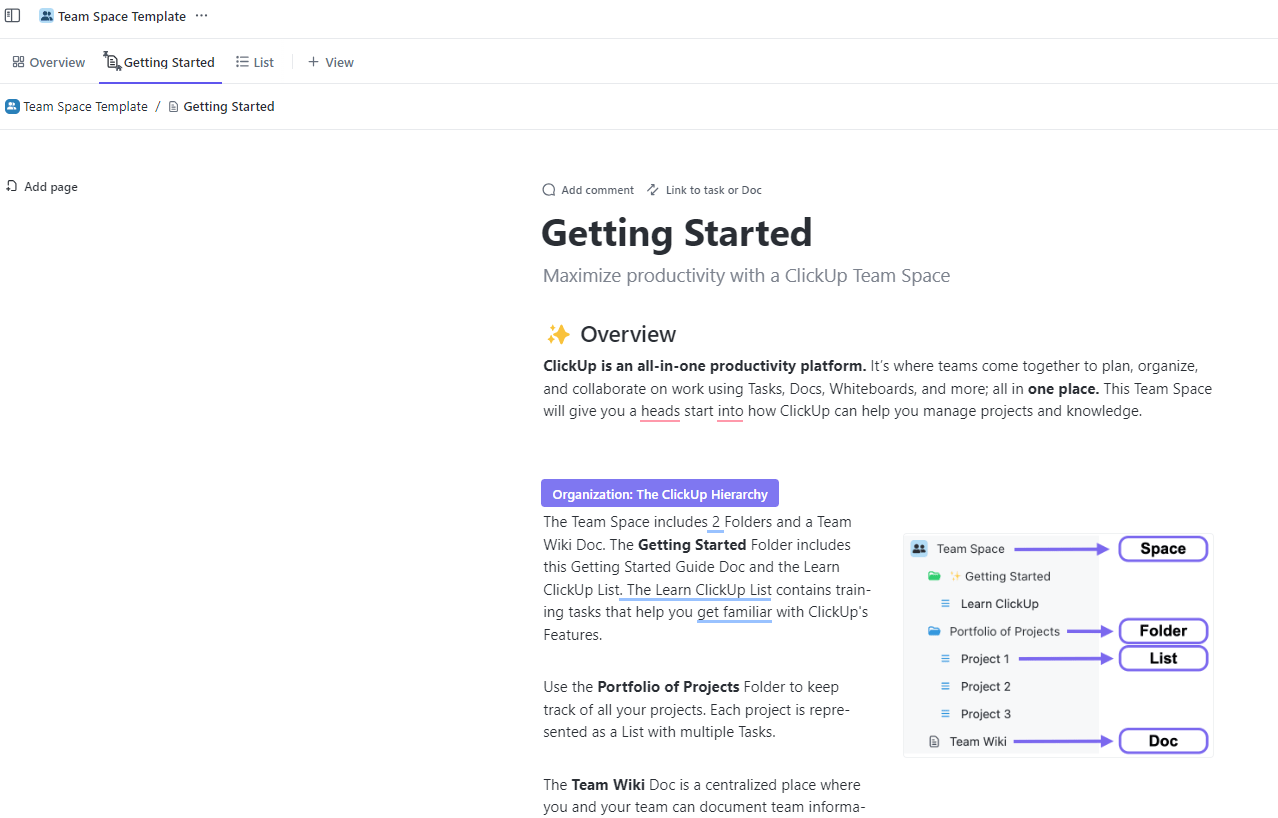Click the Add comment button
This screenshot has width=1278, height=818.
click(x=588, y=190)
